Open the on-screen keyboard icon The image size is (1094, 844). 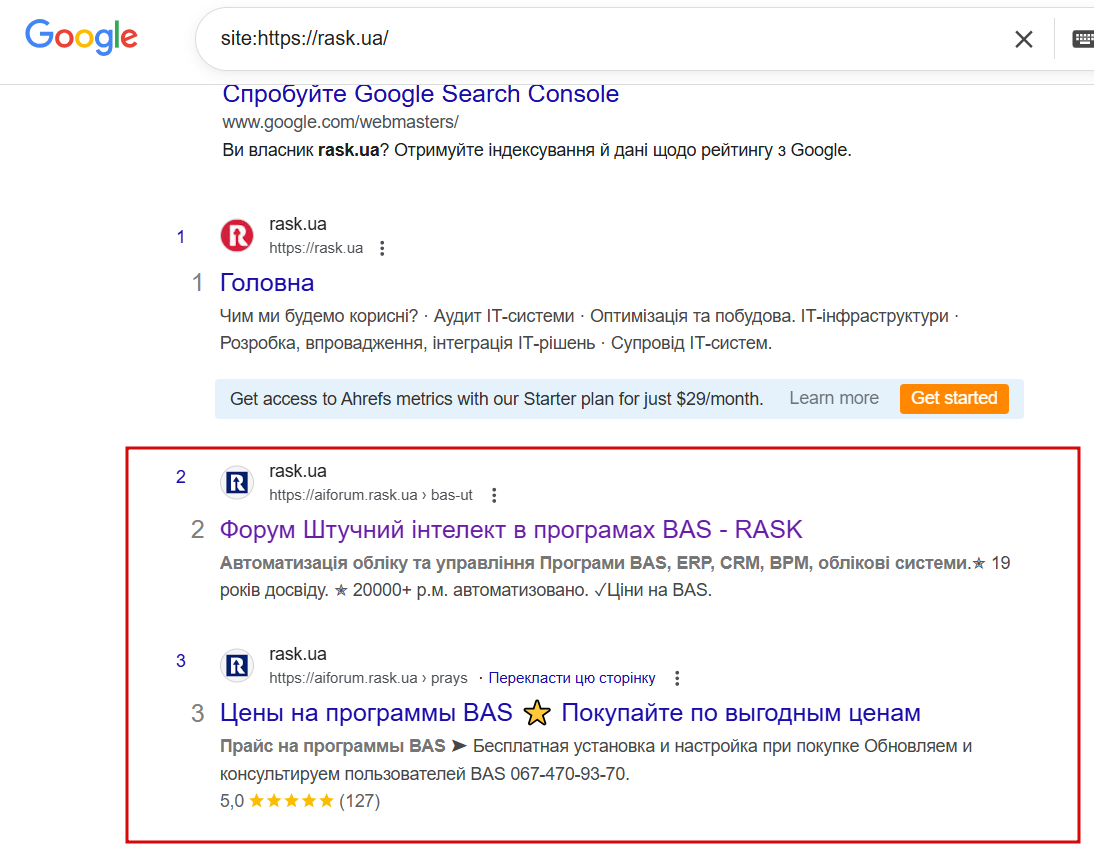1082,39
